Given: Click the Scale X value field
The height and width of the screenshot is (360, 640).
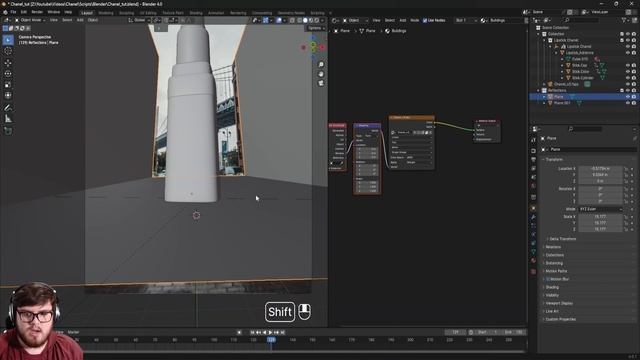Looking at the screenshot, I should (600, 217).
